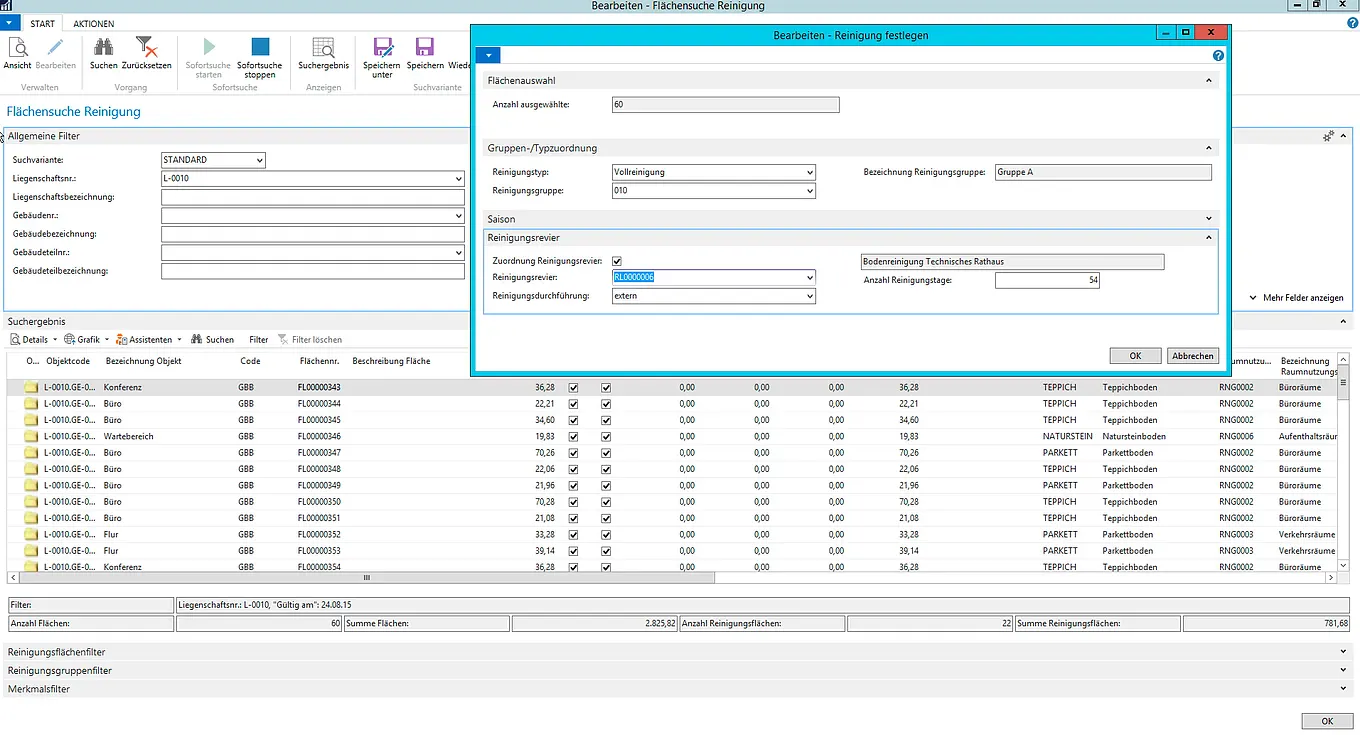Click the Ansicht magnifier icon in ribbon
Image resolution: width=1360 pixels, height=735 pixels.
pyautogui.click(x=18, y=48)
